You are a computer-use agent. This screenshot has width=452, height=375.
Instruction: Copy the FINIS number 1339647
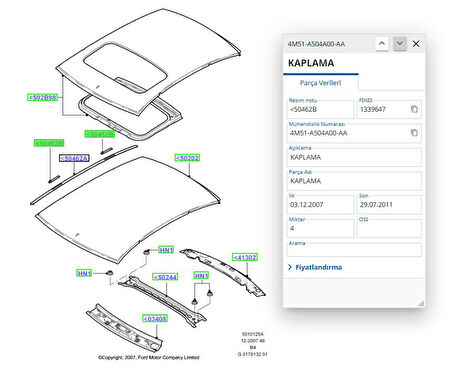pos(414,109)
